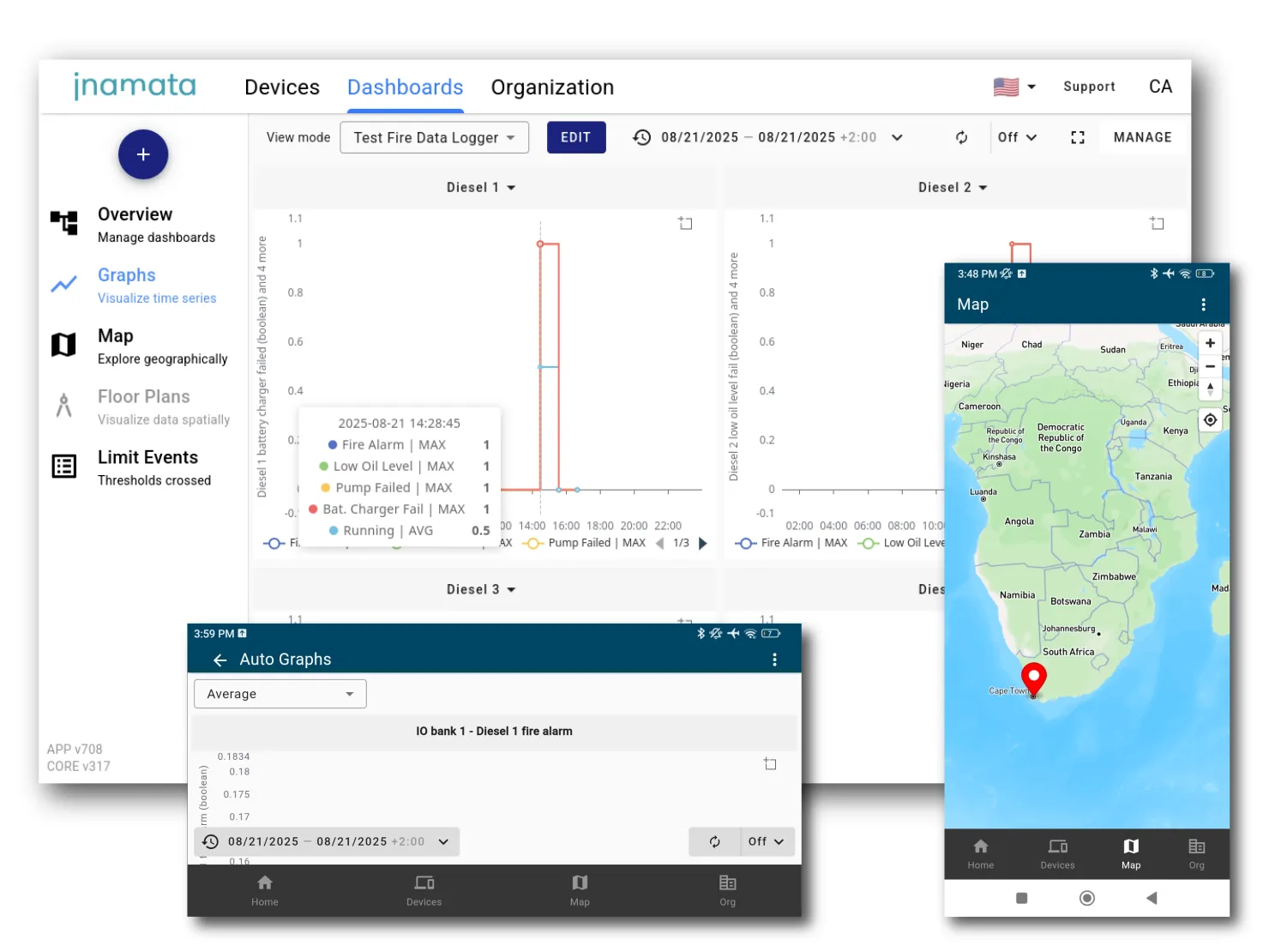Open Auto Graphs three-dot menu

pyautogui.click(x=774, y=660)
